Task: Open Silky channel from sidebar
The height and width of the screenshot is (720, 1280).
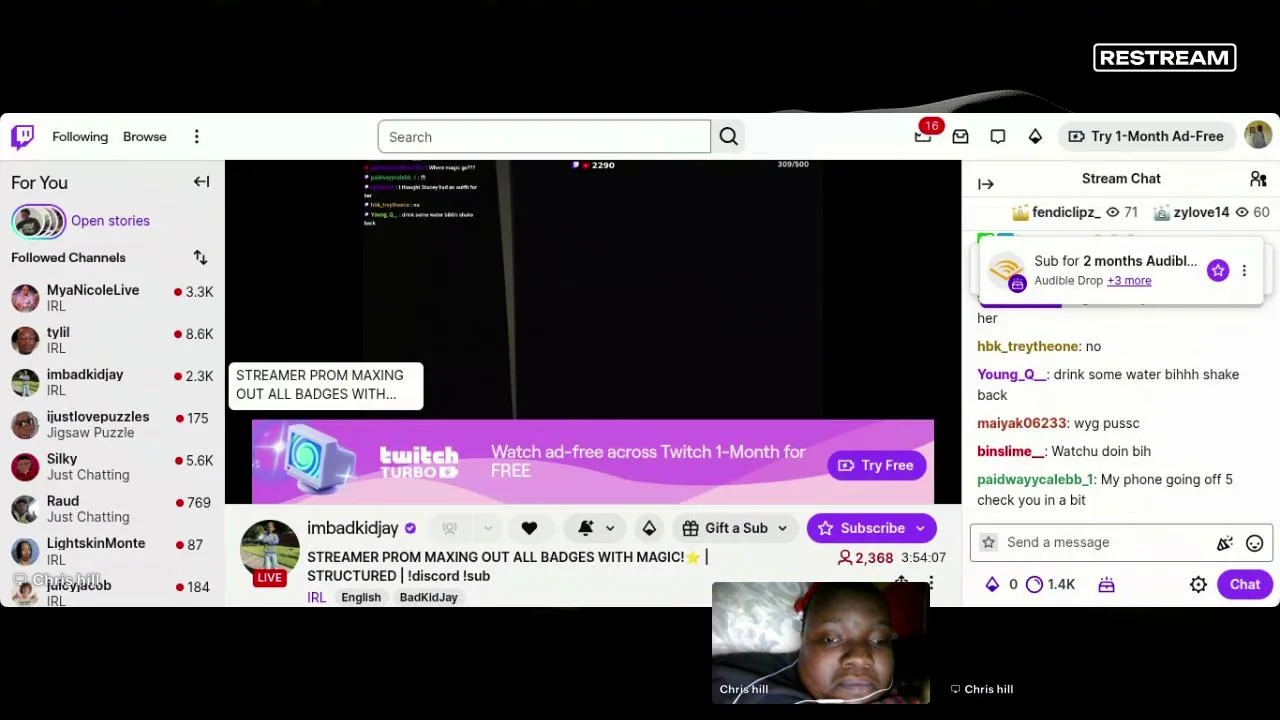Action: (112, 466)
